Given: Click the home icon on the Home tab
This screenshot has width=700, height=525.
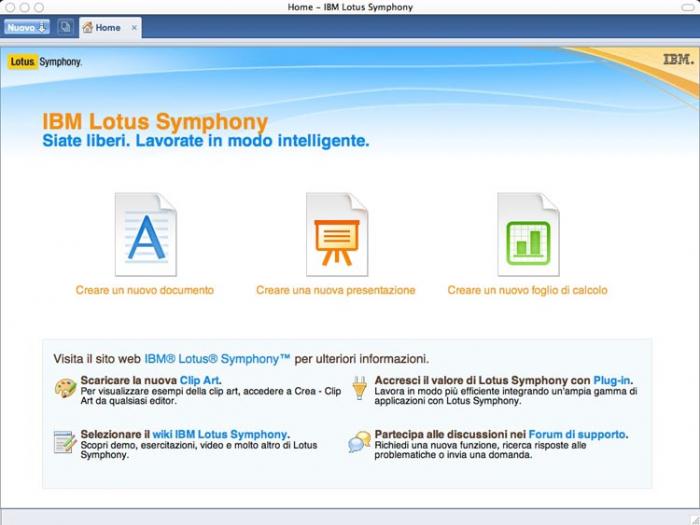Looking at the screenshot, I should coord(88,27).
